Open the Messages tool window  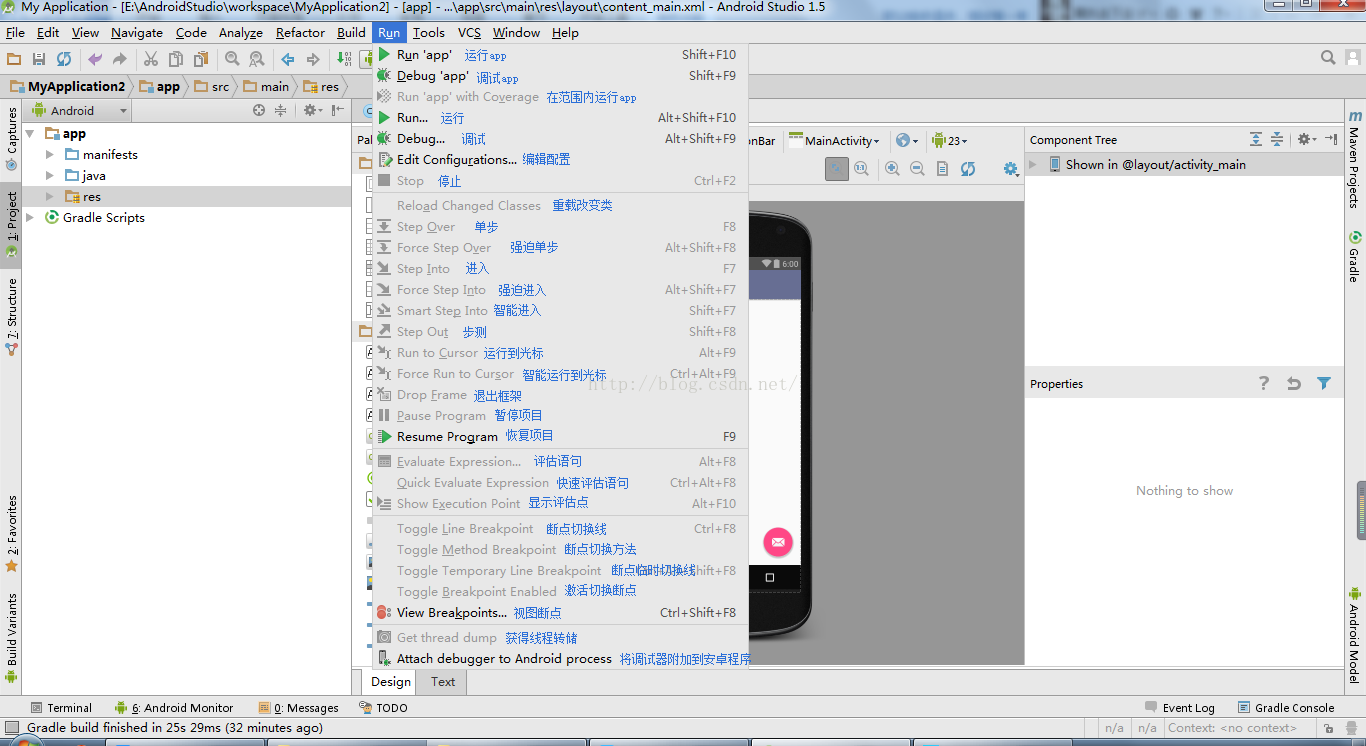[298, 708]
